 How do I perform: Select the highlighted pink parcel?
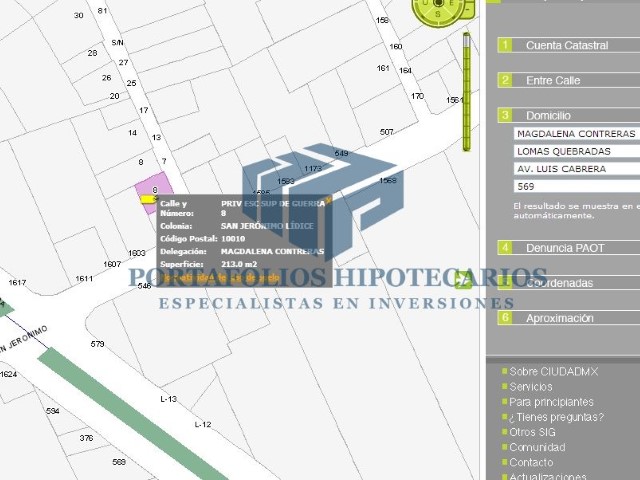tap(155, 189)
